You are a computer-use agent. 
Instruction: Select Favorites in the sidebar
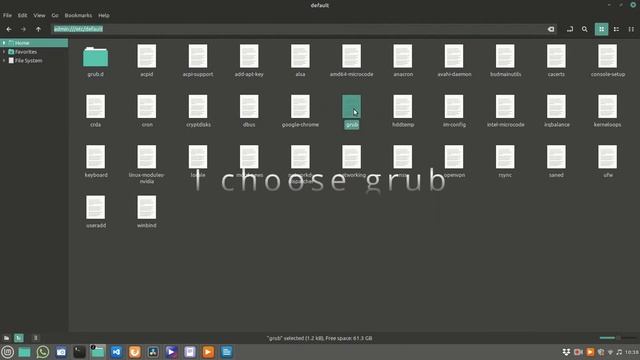point(26,52)
